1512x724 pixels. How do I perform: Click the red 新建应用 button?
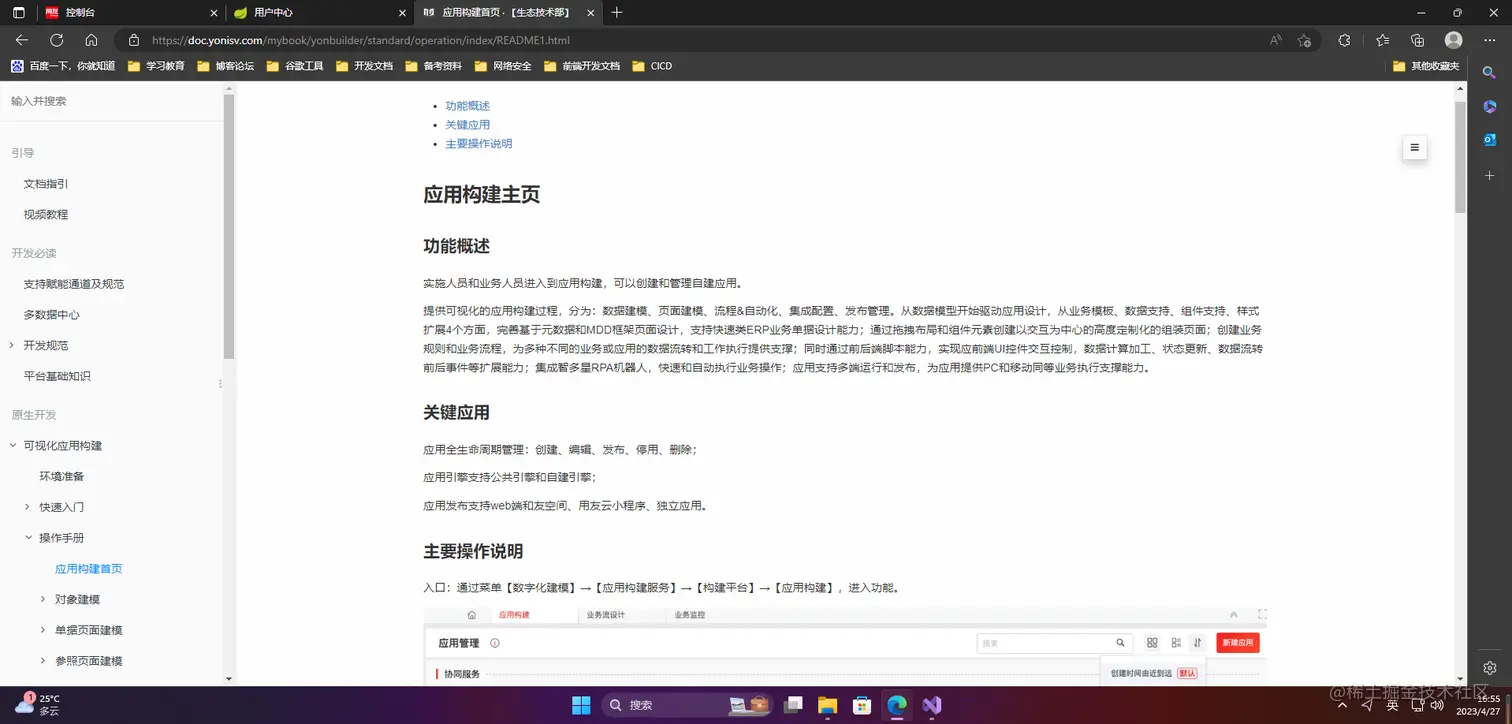coord(1237,642)
